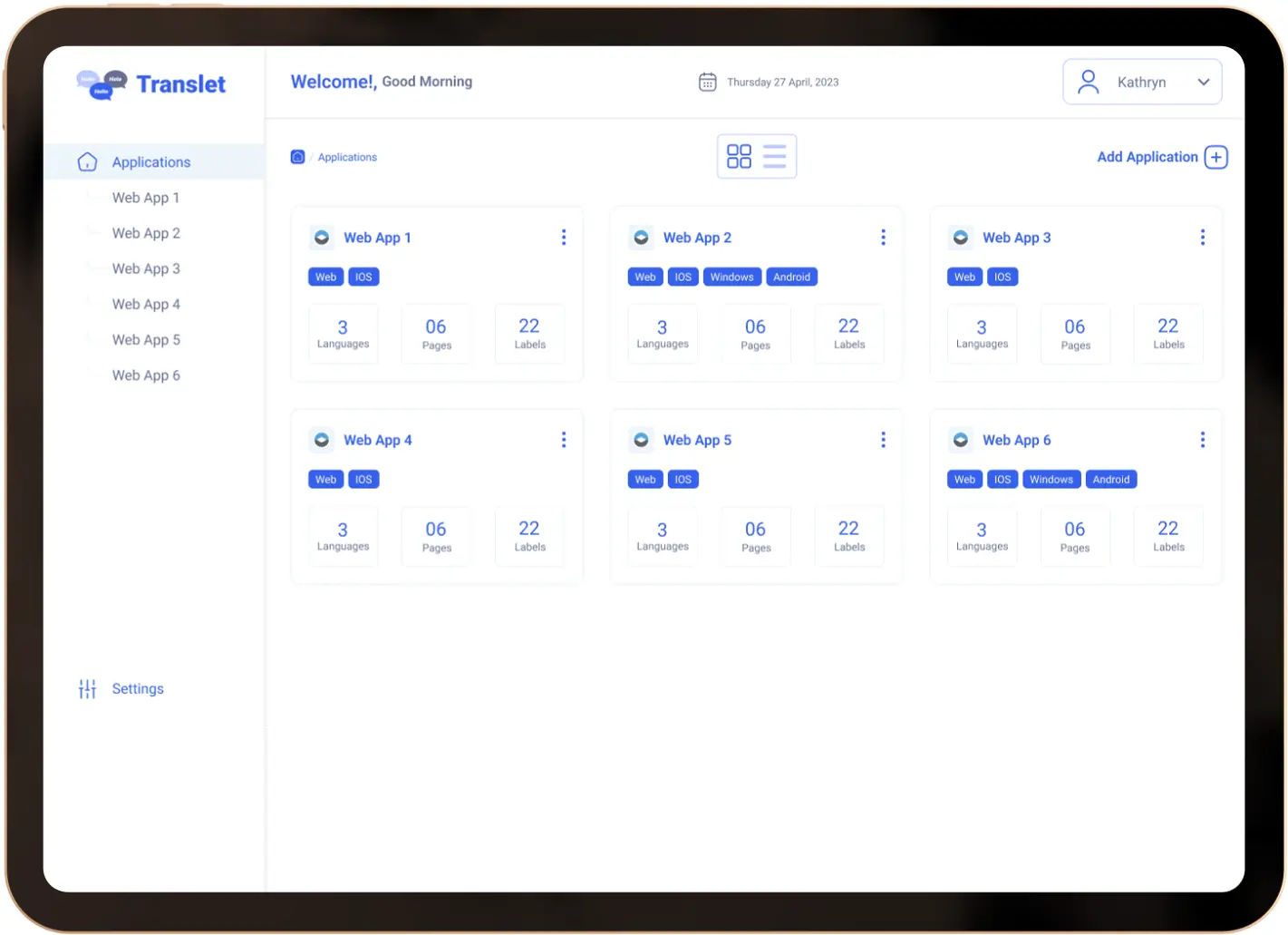Select Web App 2 in the sidebar

146,234
